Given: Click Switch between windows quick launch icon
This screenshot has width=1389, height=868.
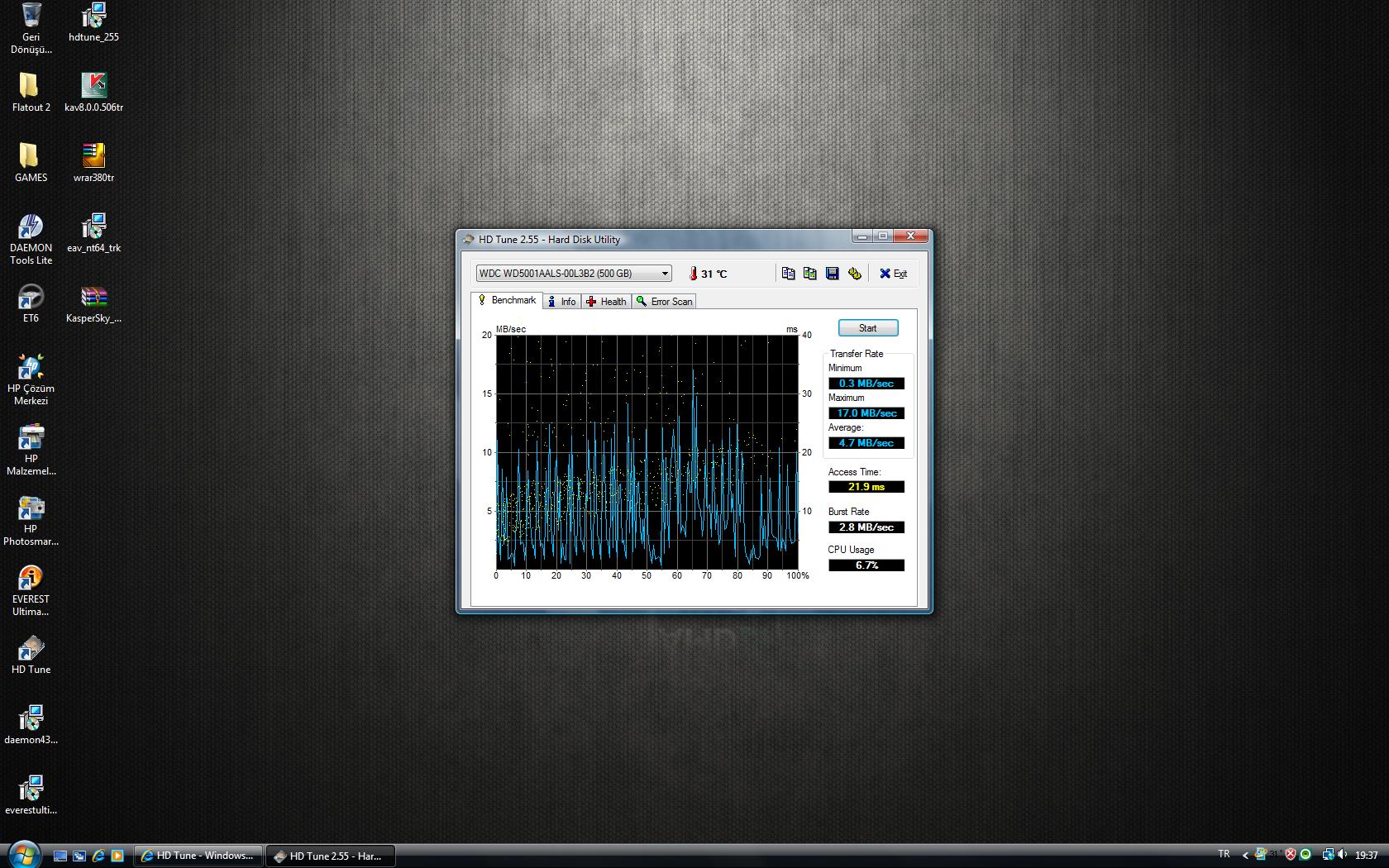Looking at the screenshot, I should pyautogui.click(x=79, y=856).
